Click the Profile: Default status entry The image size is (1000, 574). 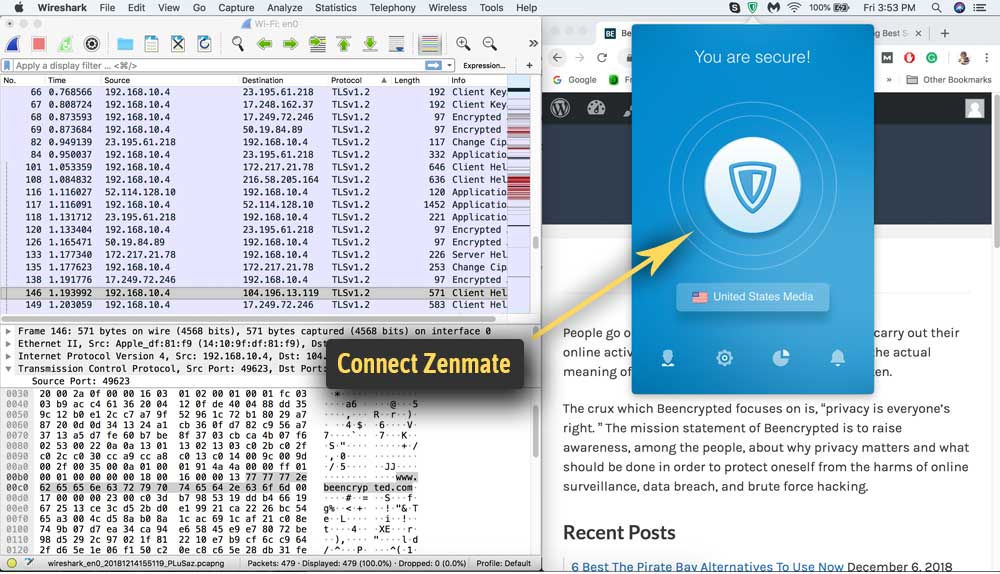pos(503,563)
